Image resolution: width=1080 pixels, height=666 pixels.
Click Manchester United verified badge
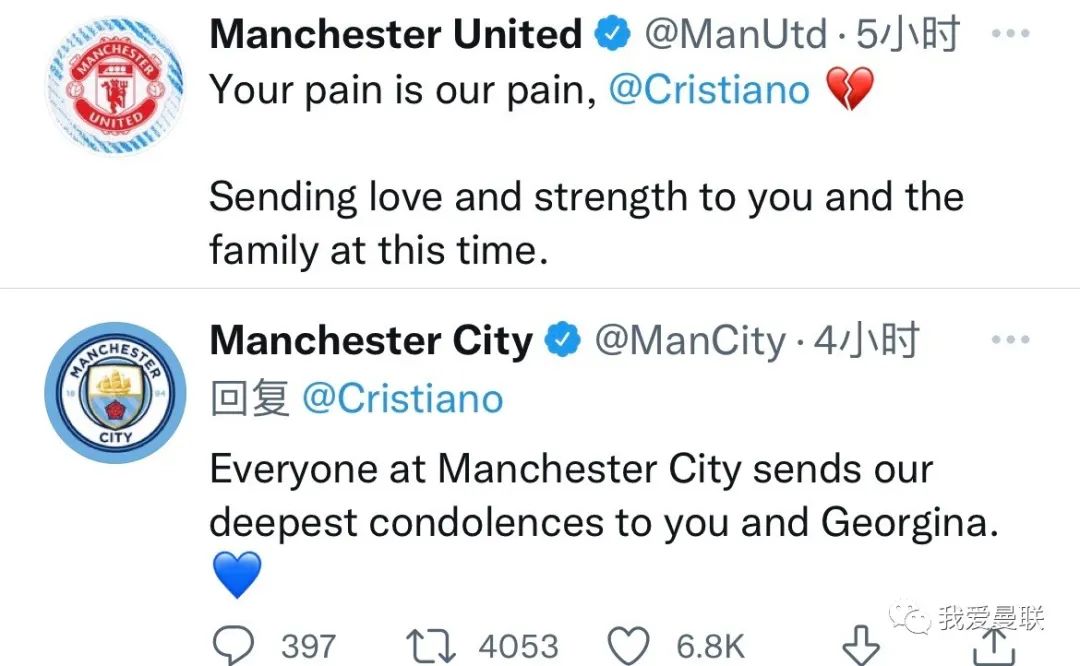[x=612, y=34]
